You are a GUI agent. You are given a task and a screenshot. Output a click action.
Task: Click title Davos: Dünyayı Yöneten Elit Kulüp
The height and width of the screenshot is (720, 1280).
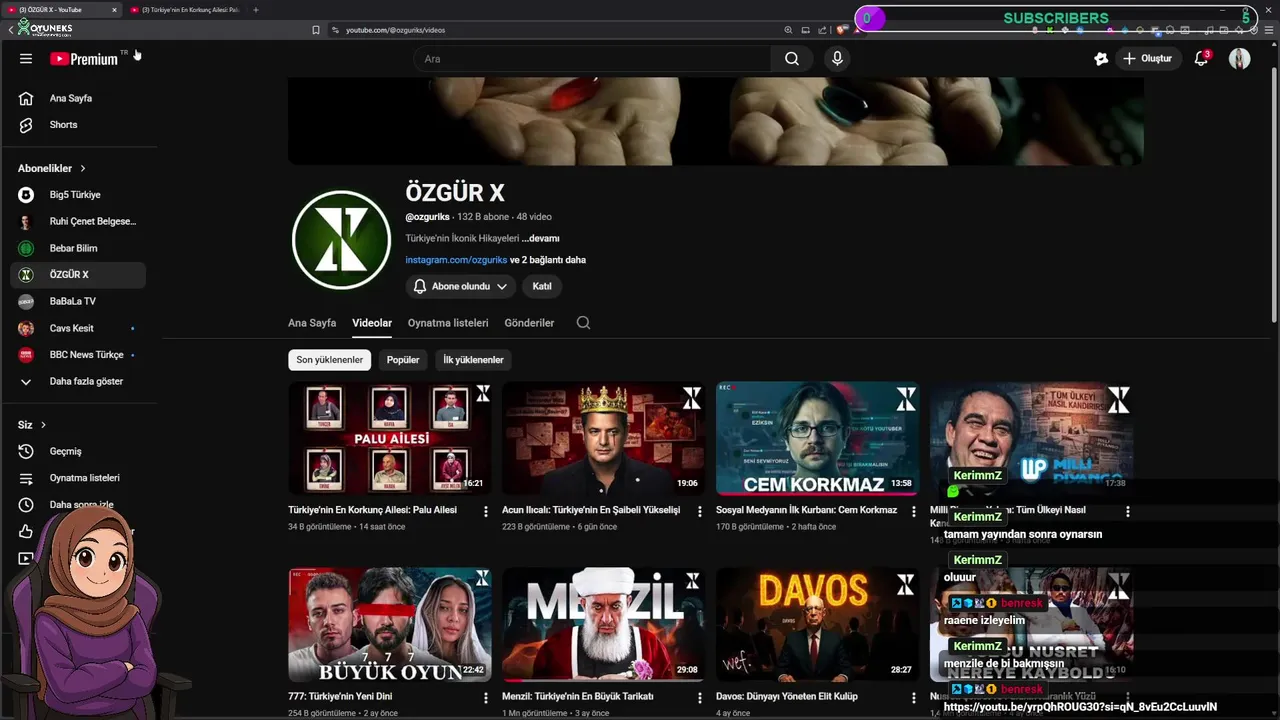pos(786,696)
